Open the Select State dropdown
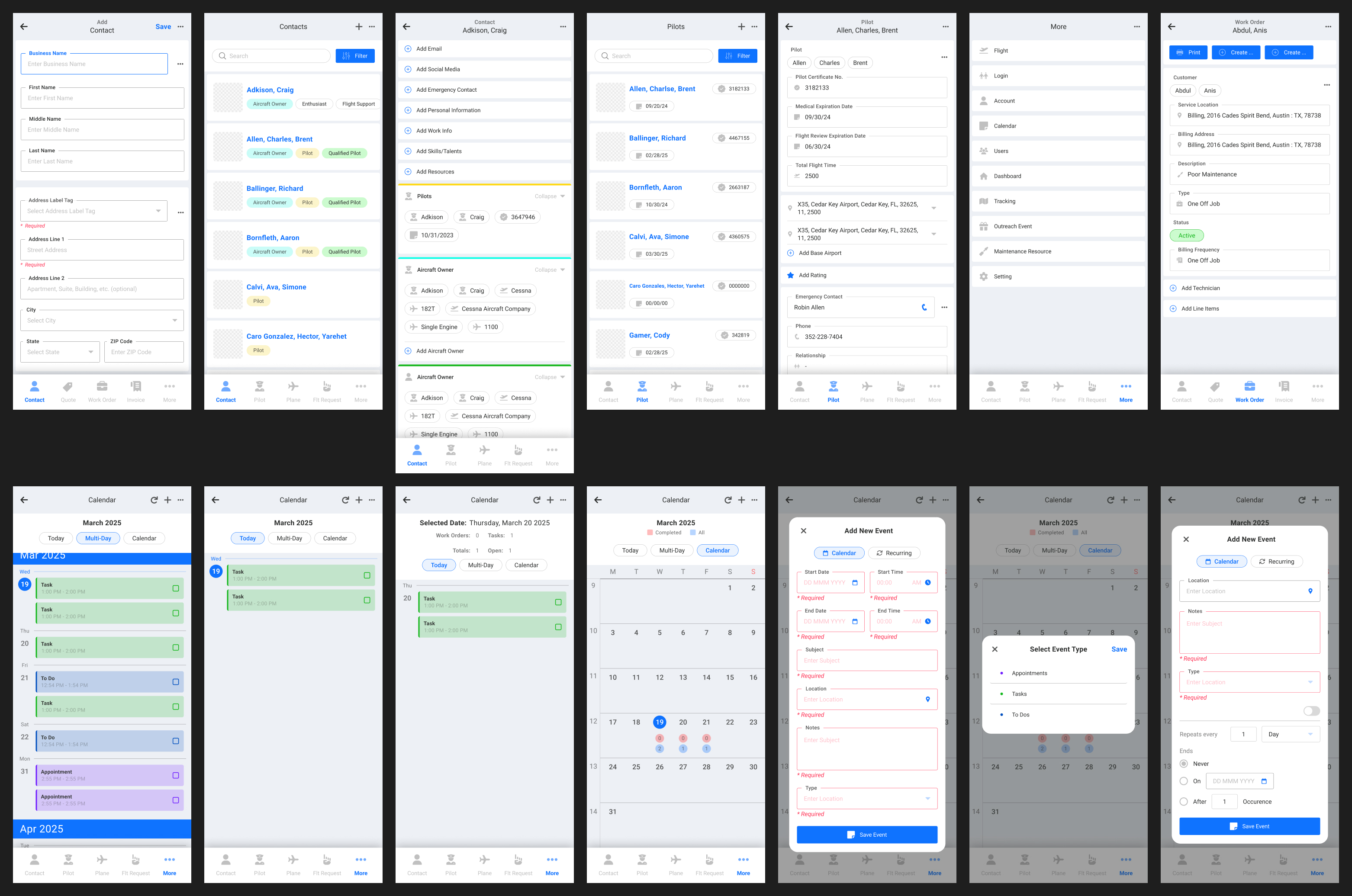Image resolution: width=1352 pixels, height=896 pixels. 60,352
